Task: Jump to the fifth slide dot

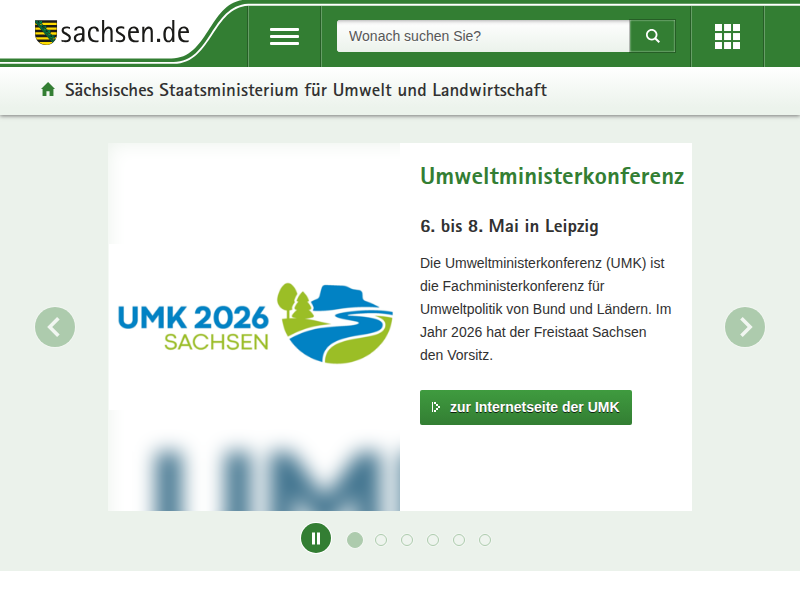Action: 459,540
